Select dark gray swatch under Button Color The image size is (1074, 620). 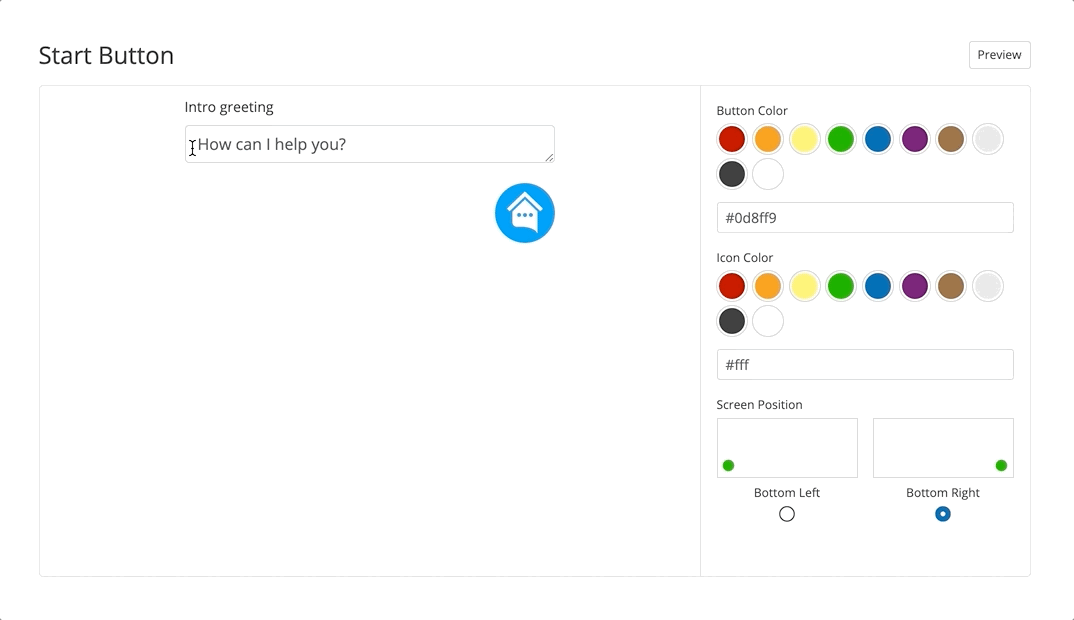pos(732,174)
